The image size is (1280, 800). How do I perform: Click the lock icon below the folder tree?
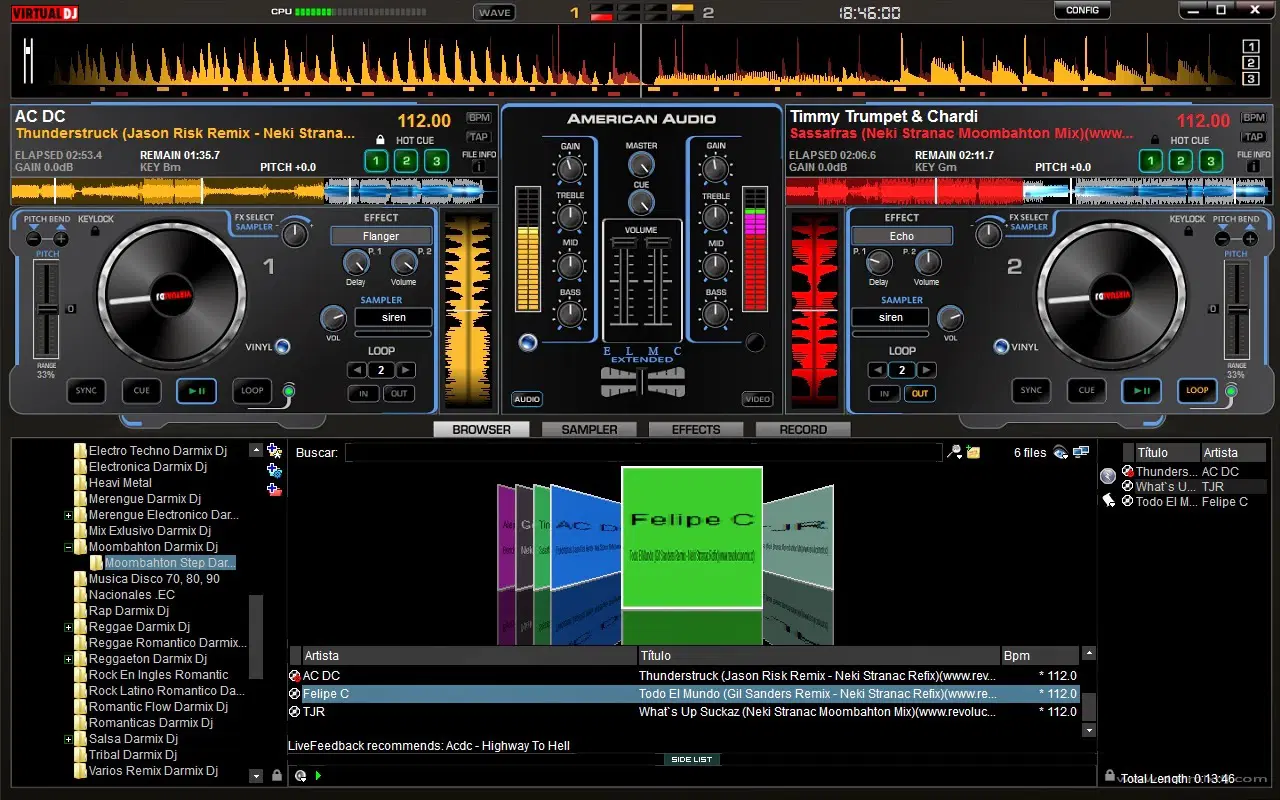277,775
